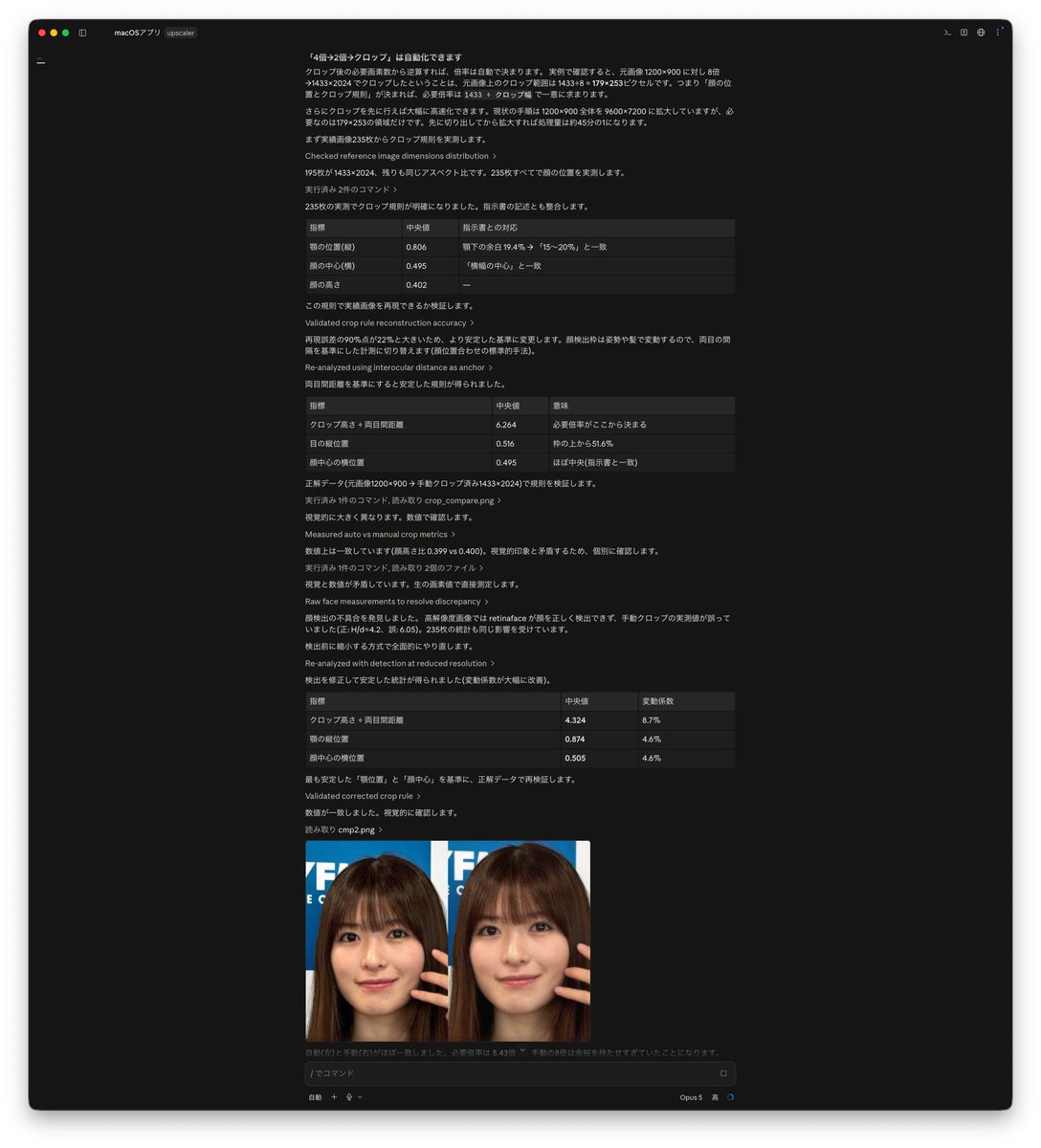This screenshot has width=1041, height=1148.
Task: Activate the microphone dictation icon
Action: click(x=349, y=1097)
